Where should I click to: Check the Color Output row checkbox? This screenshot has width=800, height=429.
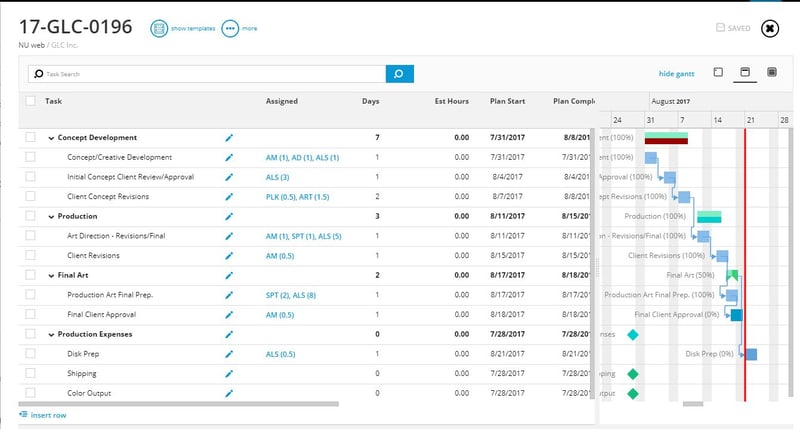[31, 392]
